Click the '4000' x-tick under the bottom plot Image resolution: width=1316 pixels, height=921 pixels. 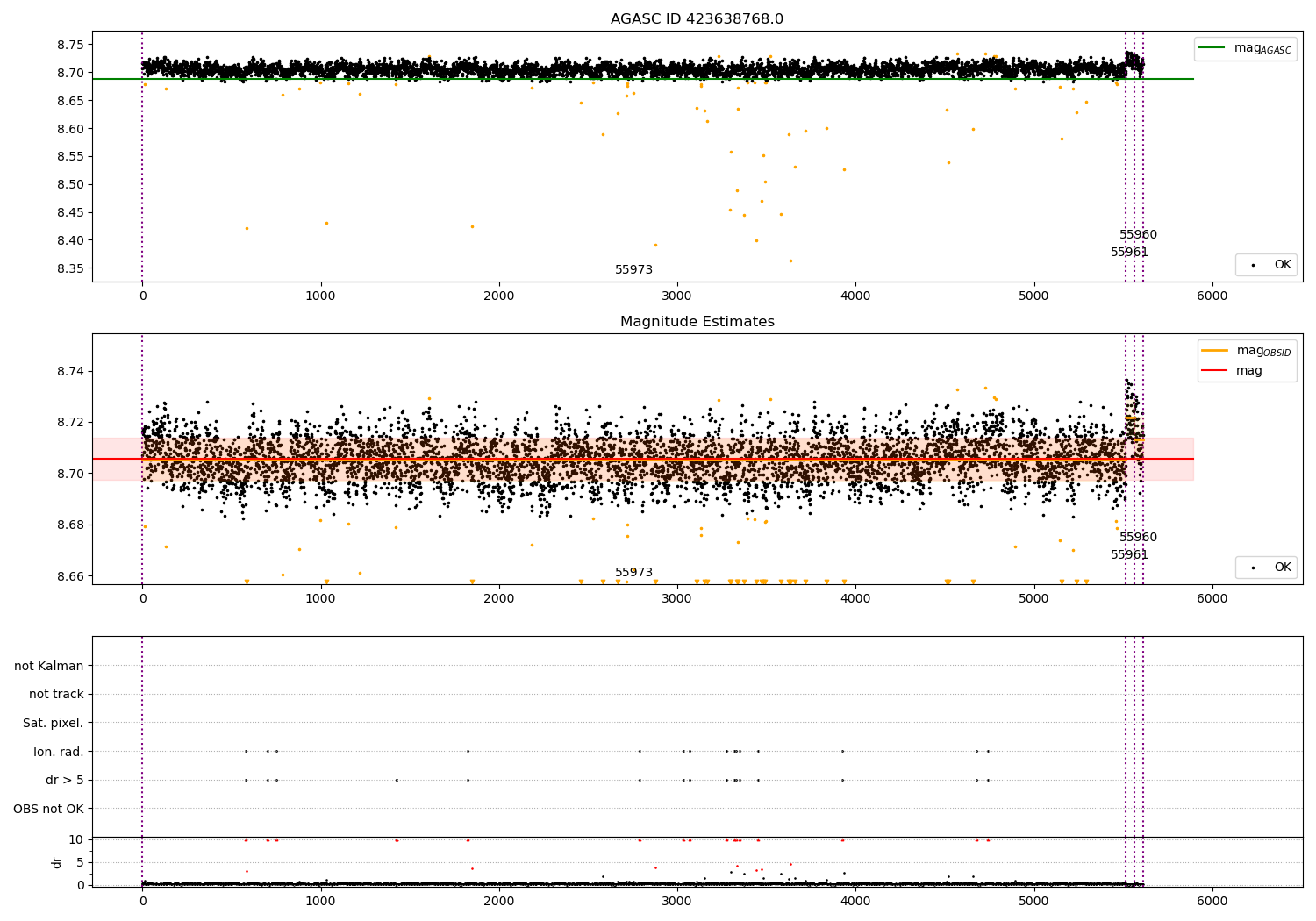(856, 902)
